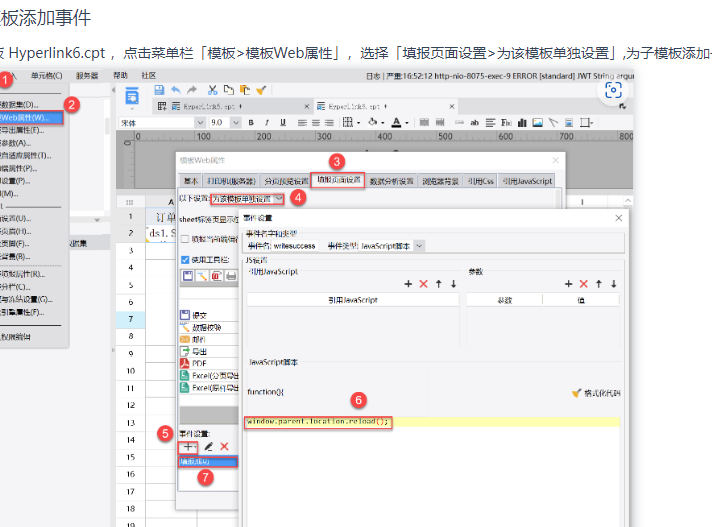This screenshot has height=527, width=712.
Task: Check the 填报当前编辑 checkbox
Action: [185, 239]
